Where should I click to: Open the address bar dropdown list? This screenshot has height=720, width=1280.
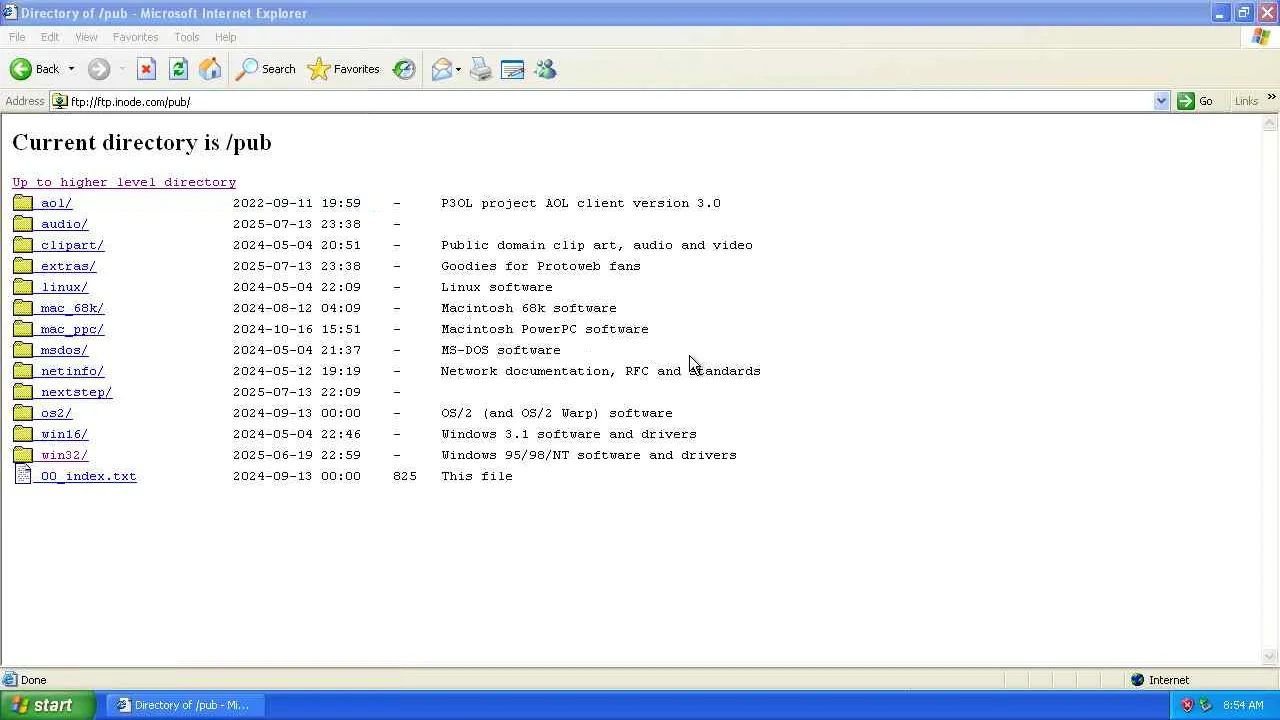(1161, 101)
